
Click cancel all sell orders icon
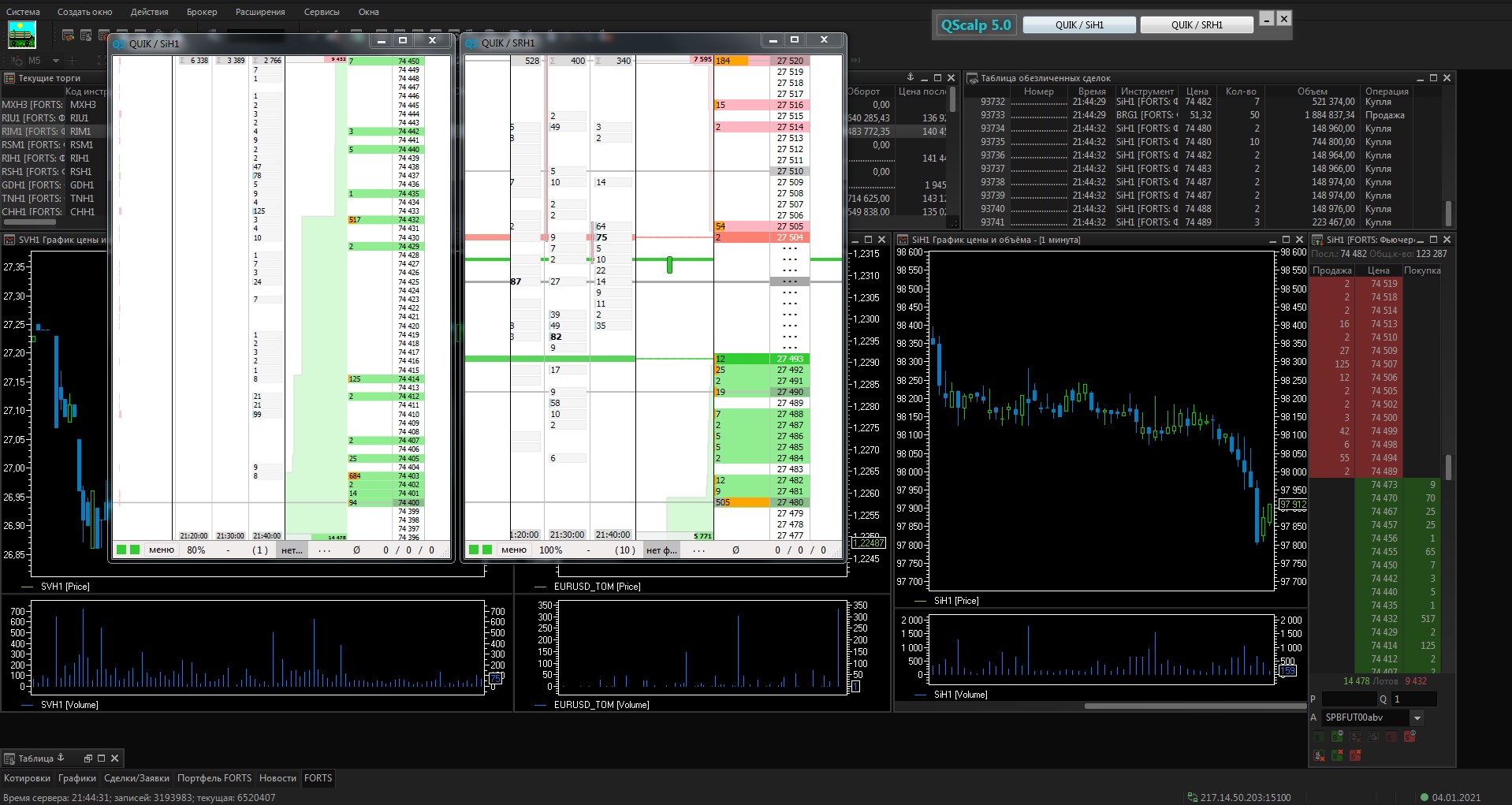tap(1355, 755)
